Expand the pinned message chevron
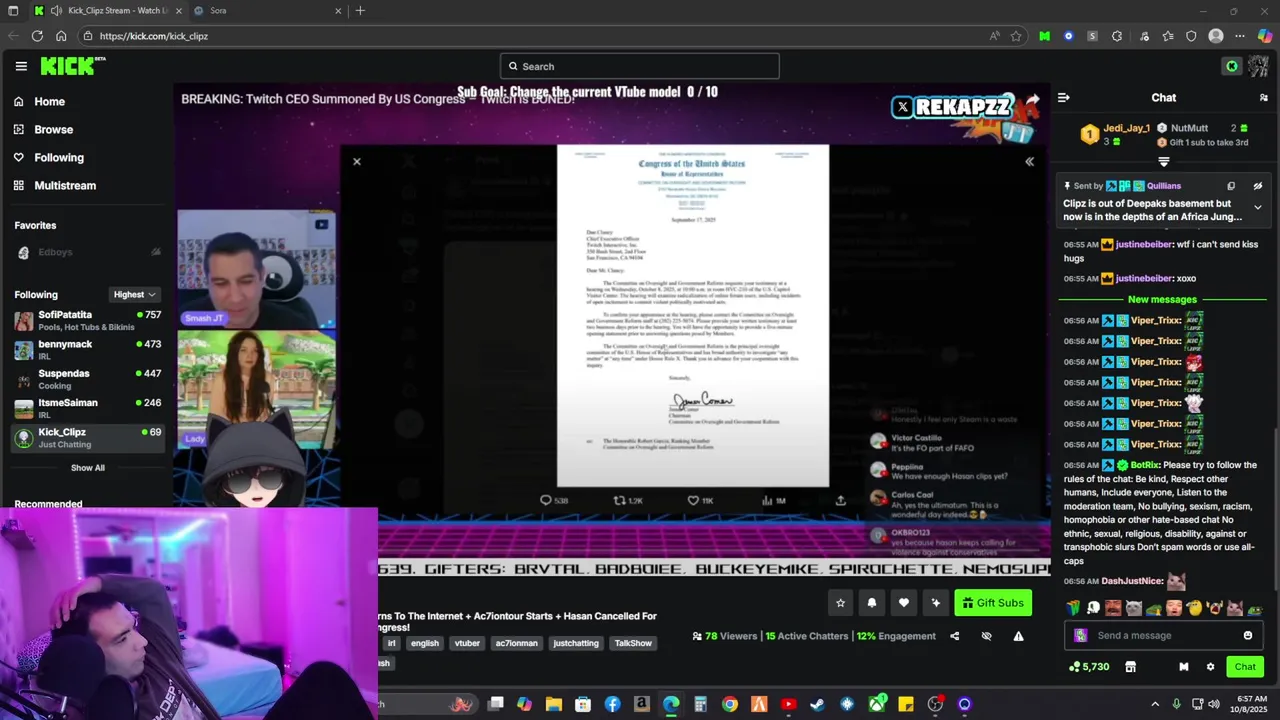The width and height of the screenshot is (1280, 720). coord(1258,207)
